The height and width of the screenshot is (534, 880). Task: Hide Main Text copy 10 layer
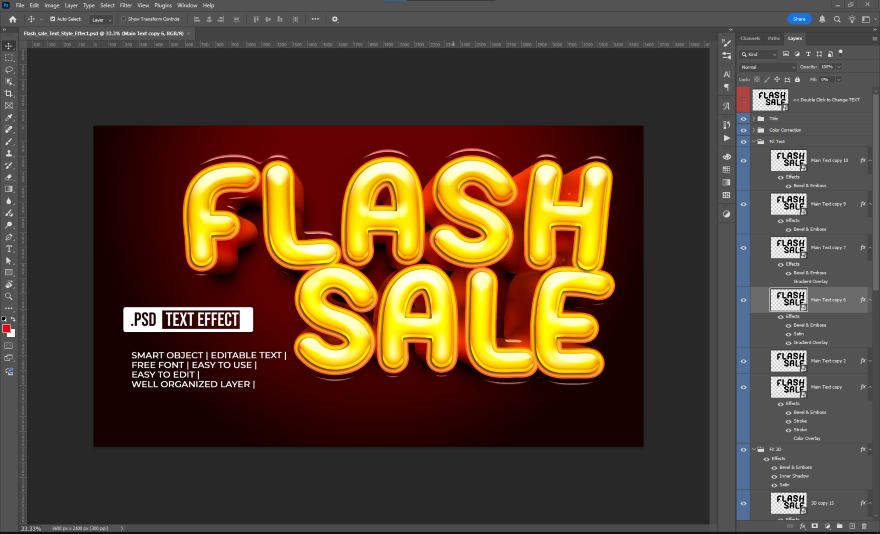tap(743, 161)
